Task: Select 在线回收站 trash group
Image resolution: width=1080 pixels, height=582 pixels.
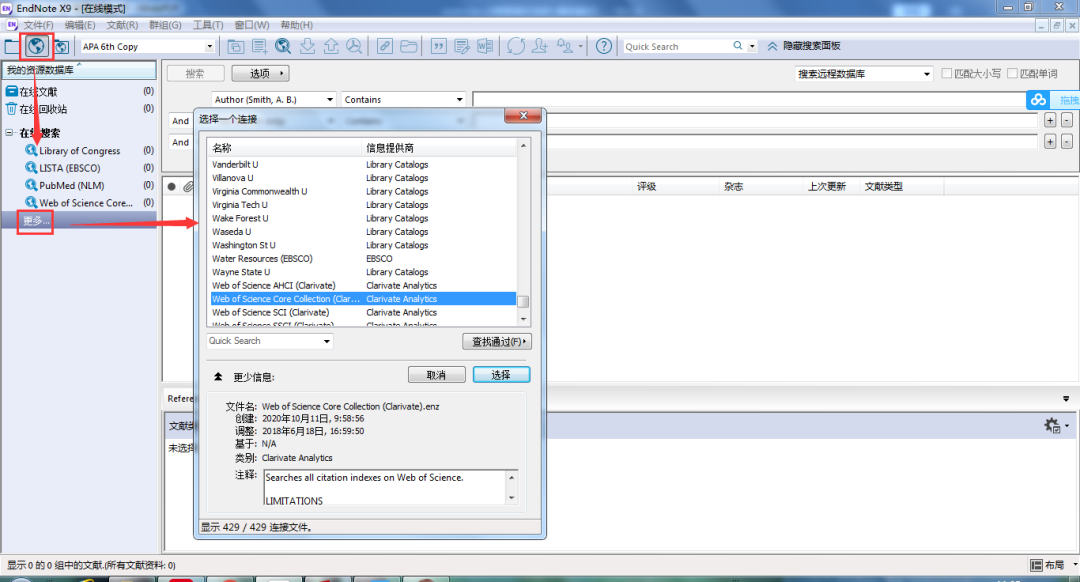Action: point(43,109)
